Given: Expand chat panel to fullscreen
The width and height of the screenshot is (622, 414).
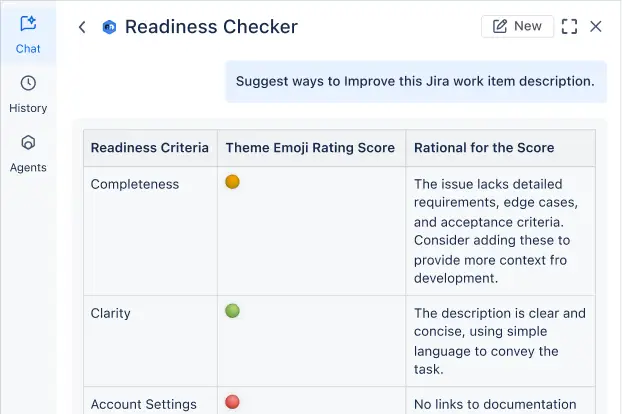Looking at the screenshot, I should [x=569, y=27].
